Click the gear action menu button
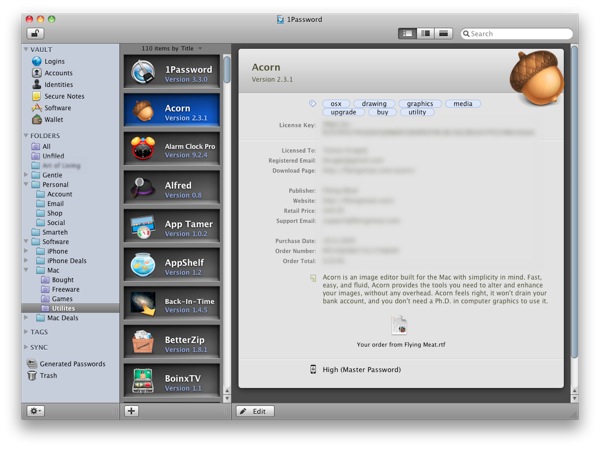The height and width of the screenshot is (449, 600). pos(36,411)
